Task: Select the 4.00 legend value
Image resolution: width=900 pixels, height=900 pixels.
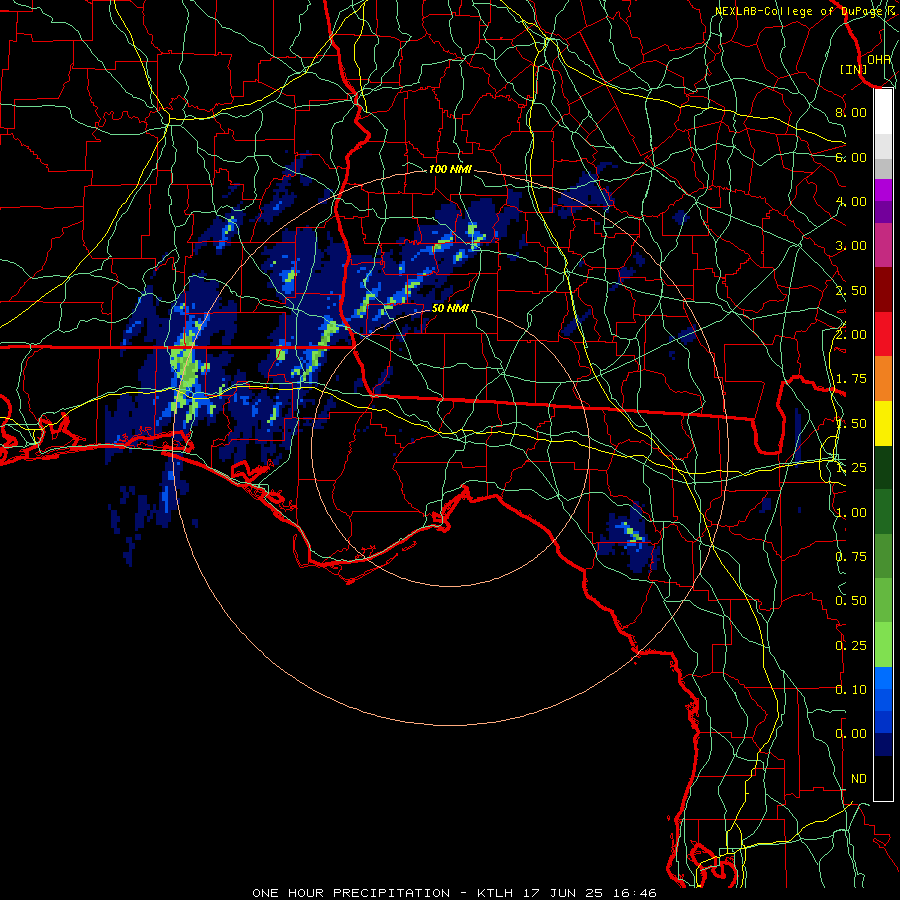Action: click(x=851, y=201)
